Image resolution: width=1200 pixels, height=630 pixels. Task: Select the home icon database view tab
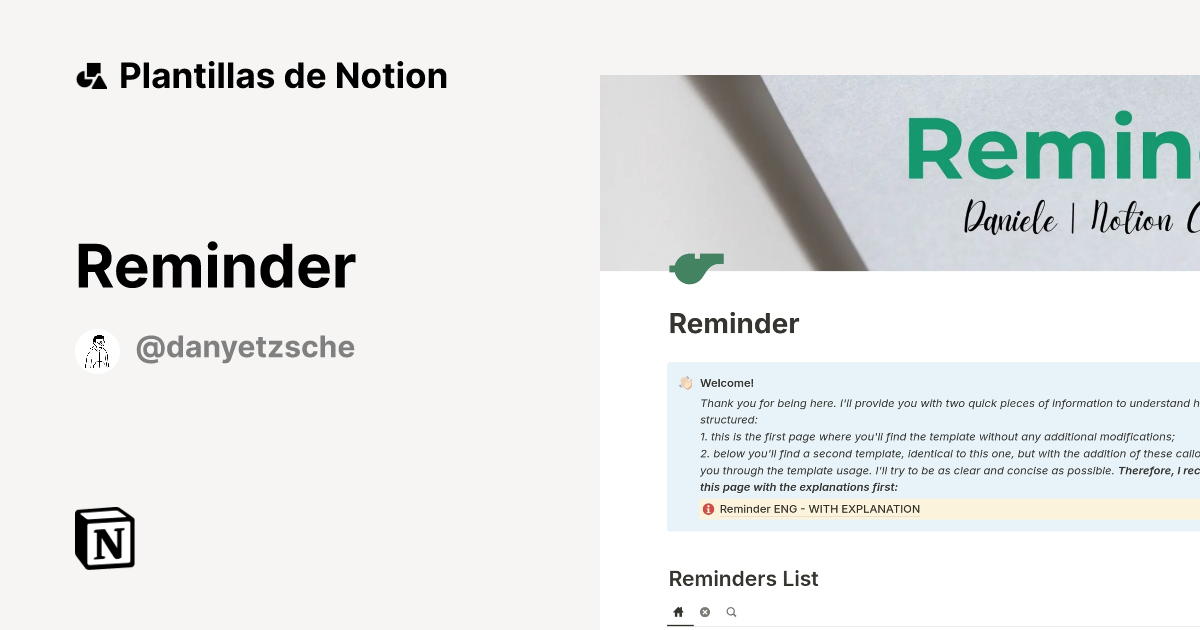coord(679,612)
